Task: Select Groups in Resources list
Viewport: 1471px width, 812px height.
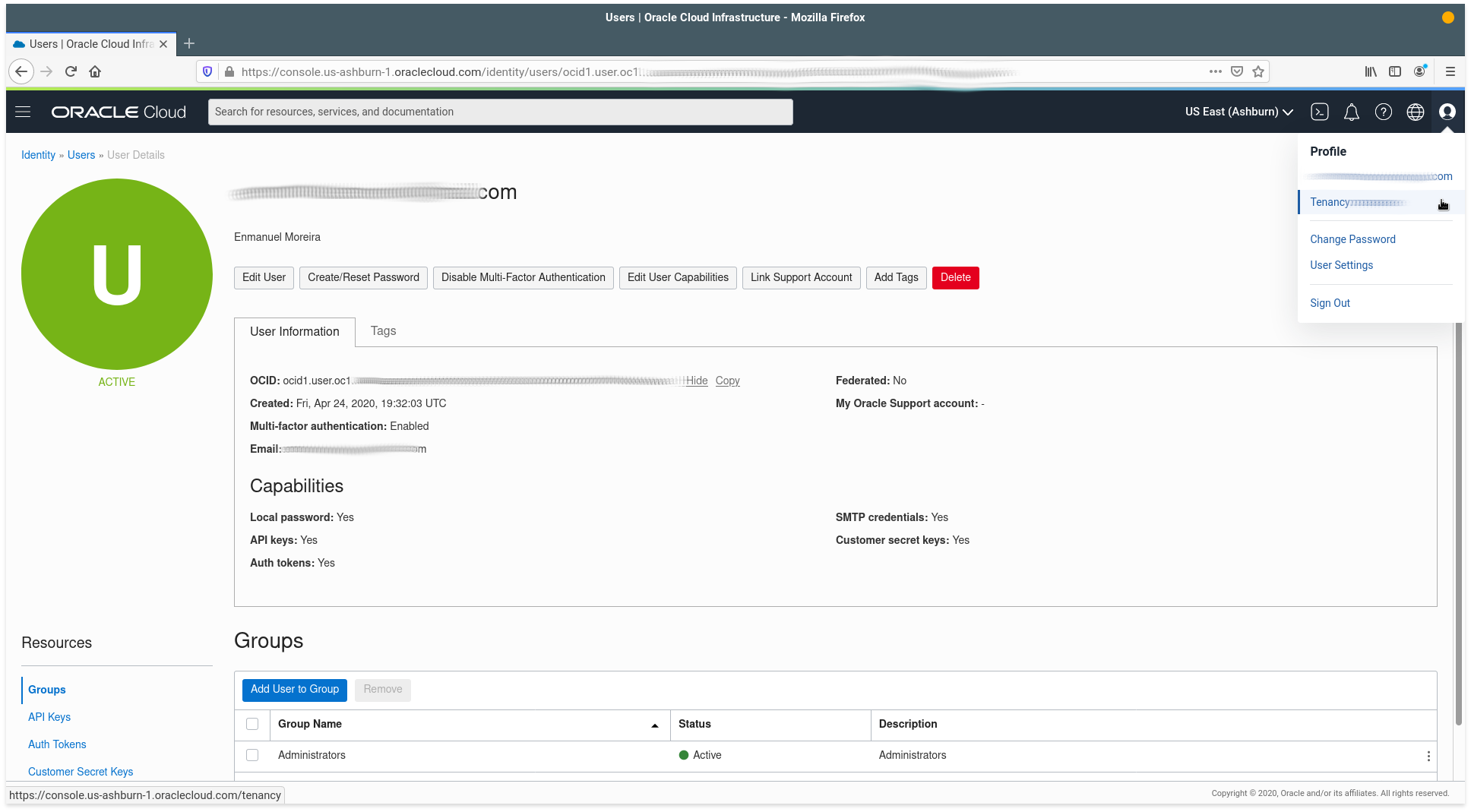Action: [x=47, y=690]
